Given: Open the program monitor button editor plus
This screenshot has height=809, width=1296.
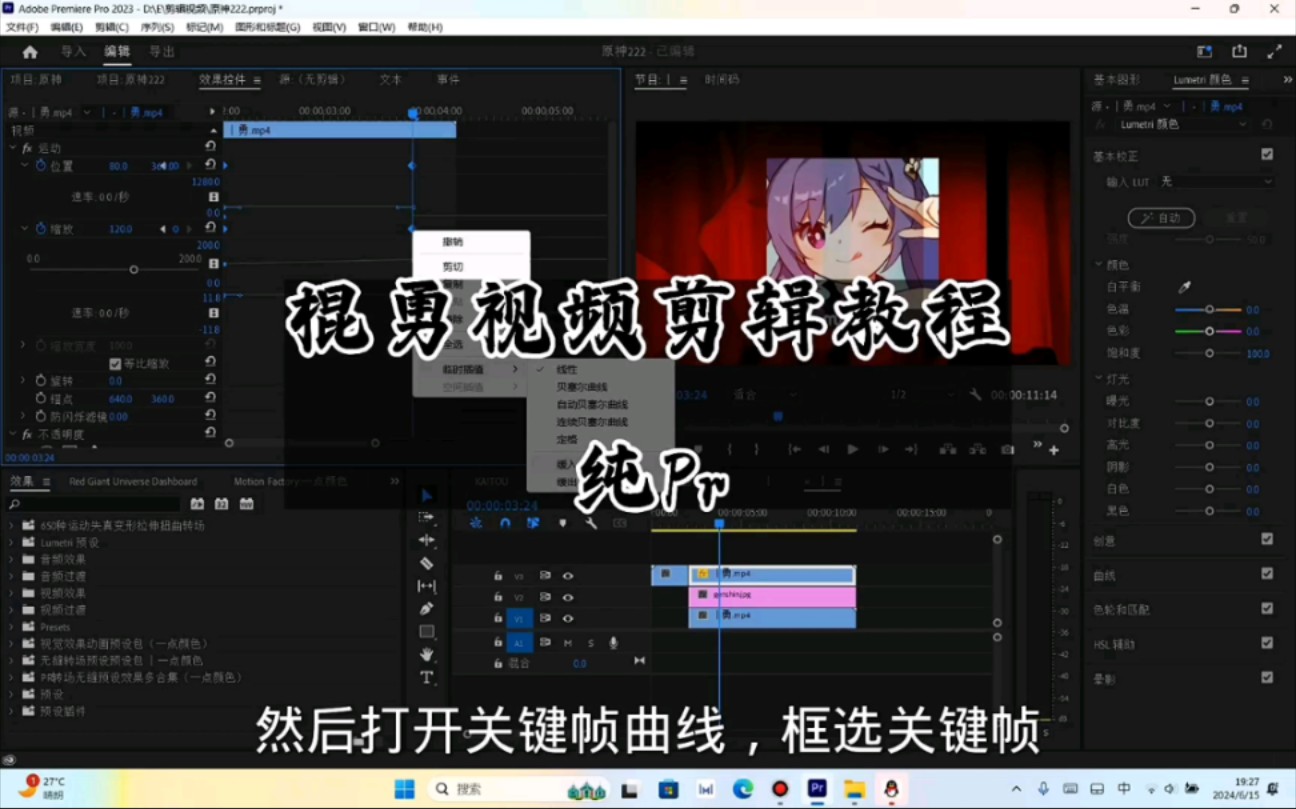Looking at the screenshot, I should (1054, 451).
